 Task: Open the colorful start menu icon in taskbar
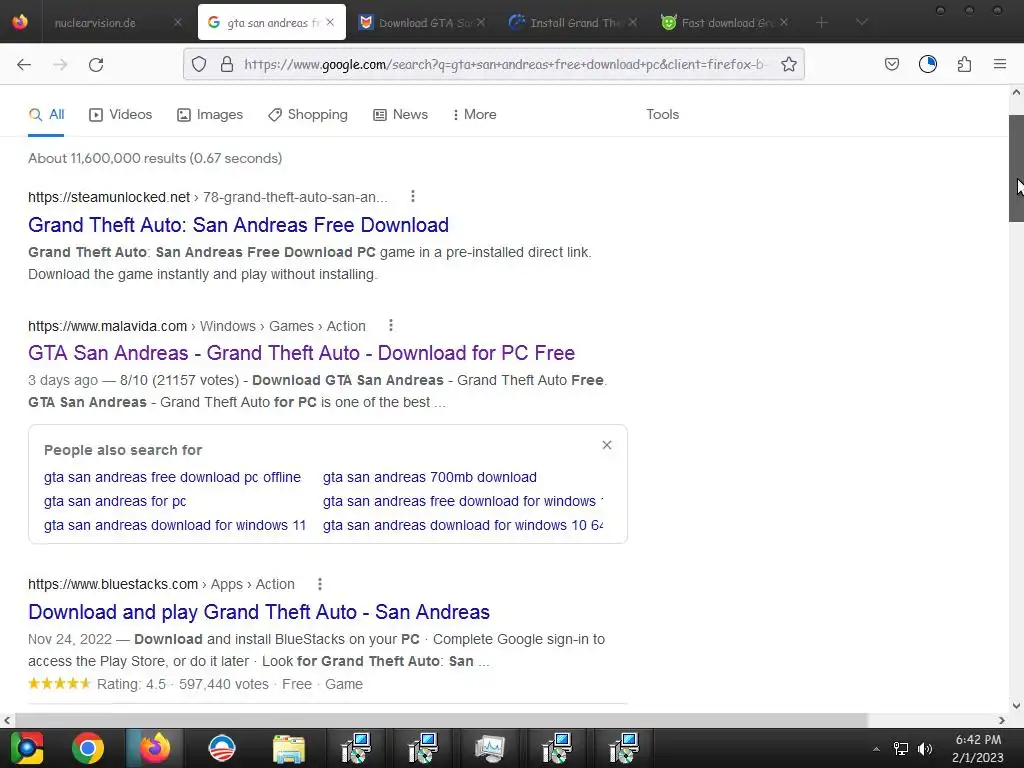pos(27,748)
